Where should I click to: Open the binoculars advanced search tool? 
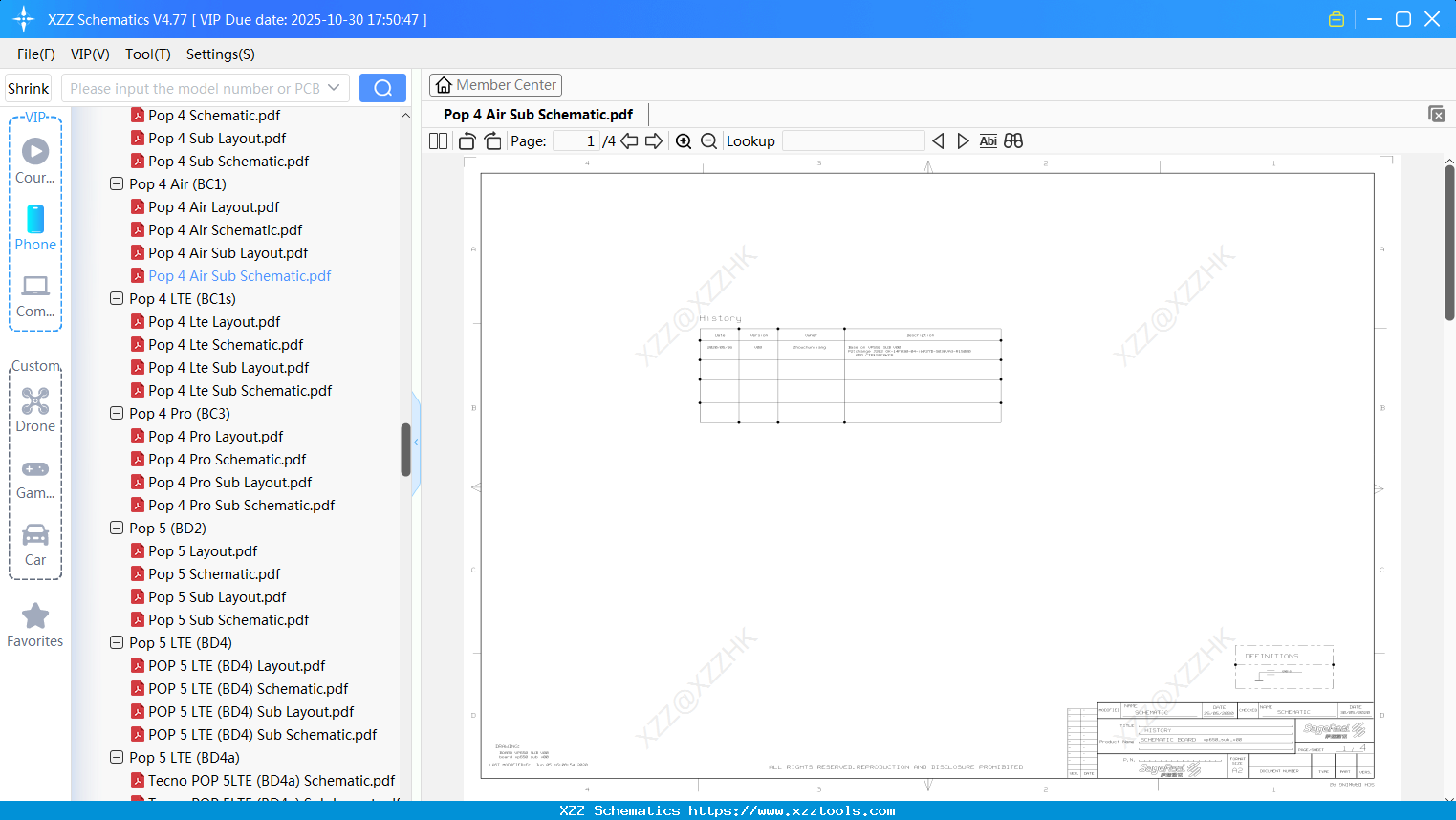pyautogui.click(x=1012, y=140)
